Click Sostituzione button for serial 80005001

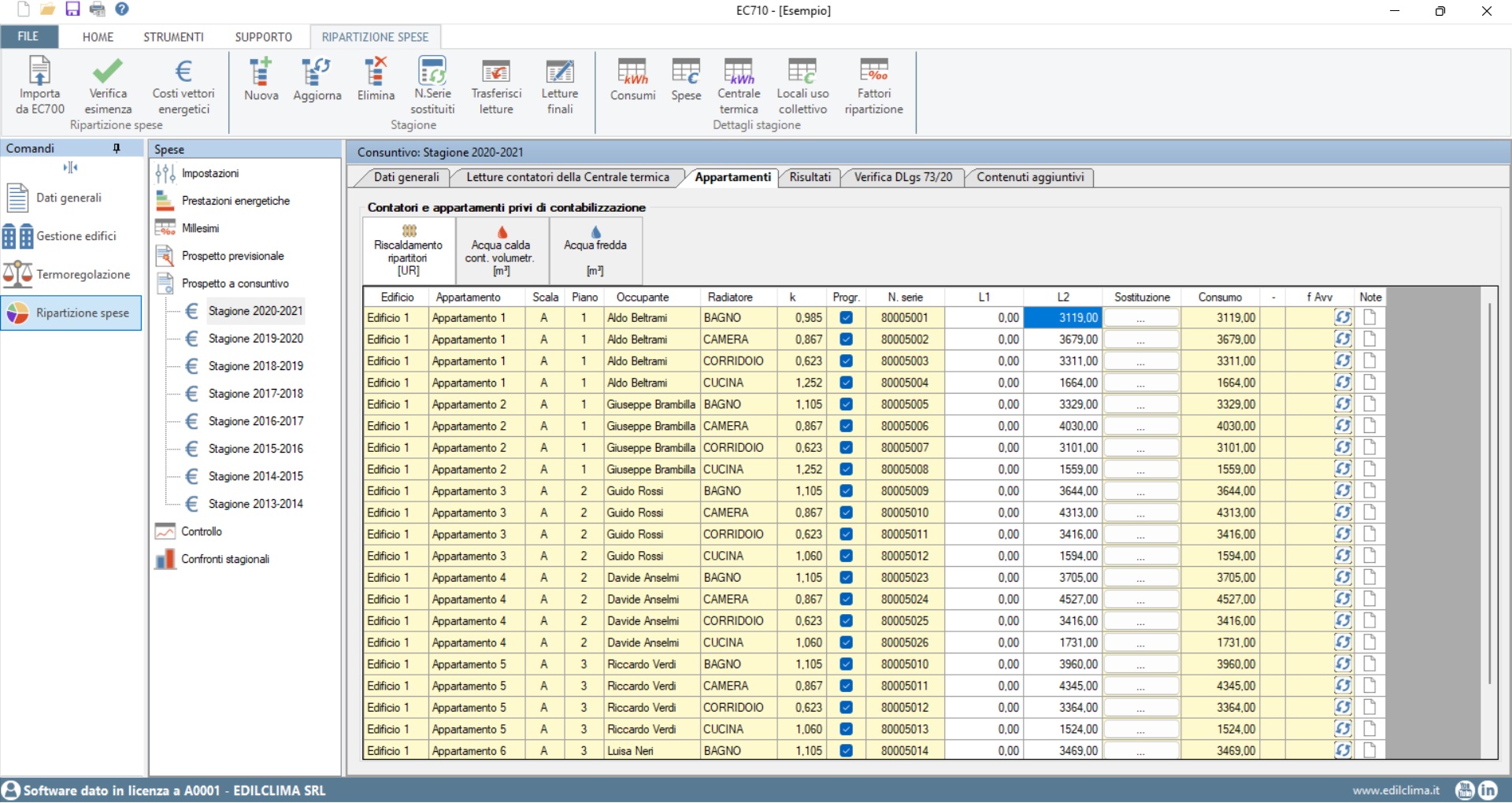click(x=1141, y=317)
